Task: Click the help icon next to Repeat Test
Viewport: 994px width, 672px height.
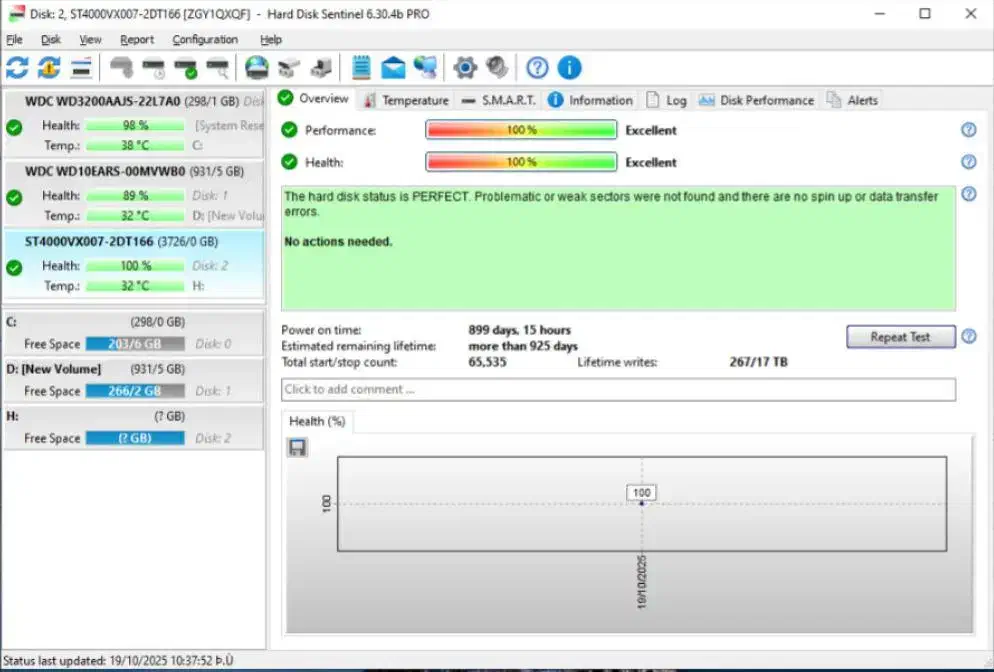Action: point(968,337)
